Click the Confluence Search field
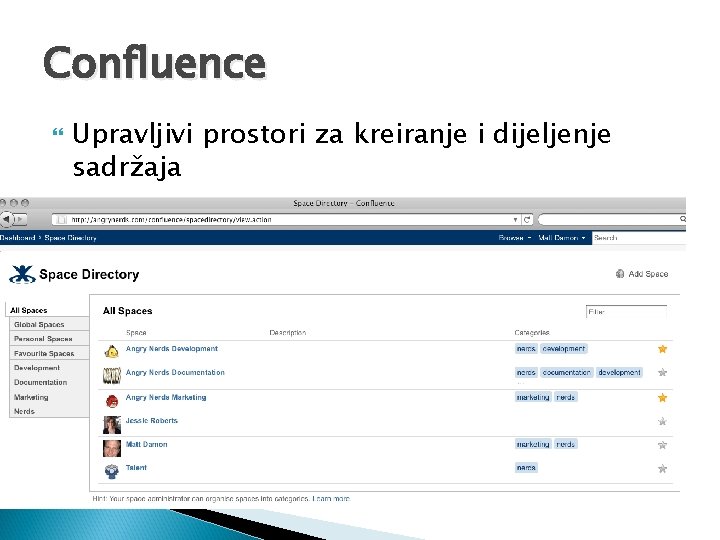The image size is (720, 540). [x=639, y=237]
